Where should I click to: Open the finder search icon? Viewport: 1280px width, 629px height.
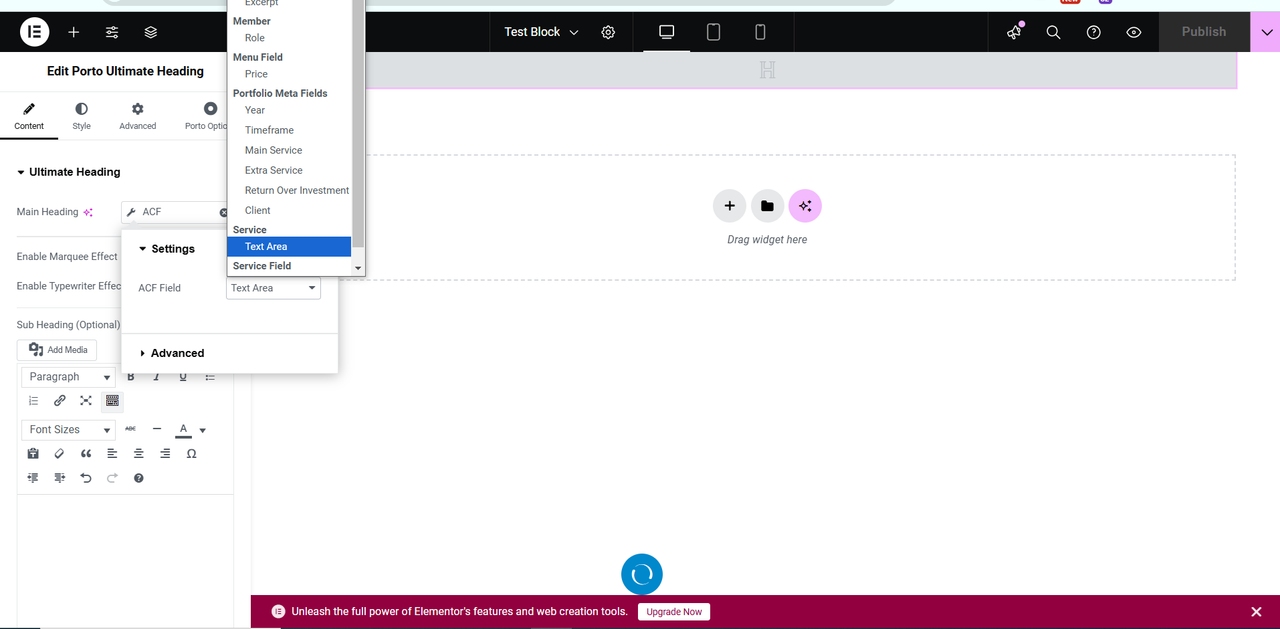pyautogui.click(x=1053, y=32)
